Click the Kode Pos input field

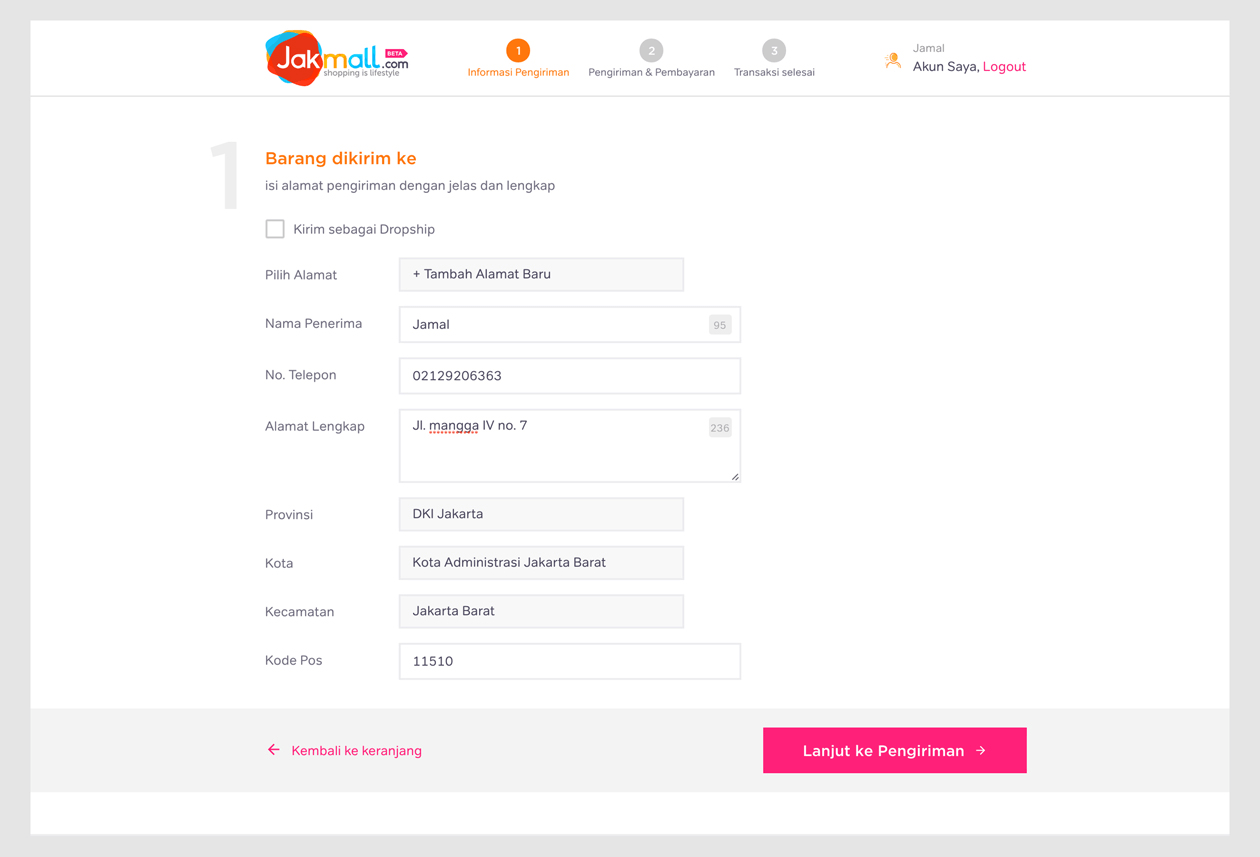point(570,661)
